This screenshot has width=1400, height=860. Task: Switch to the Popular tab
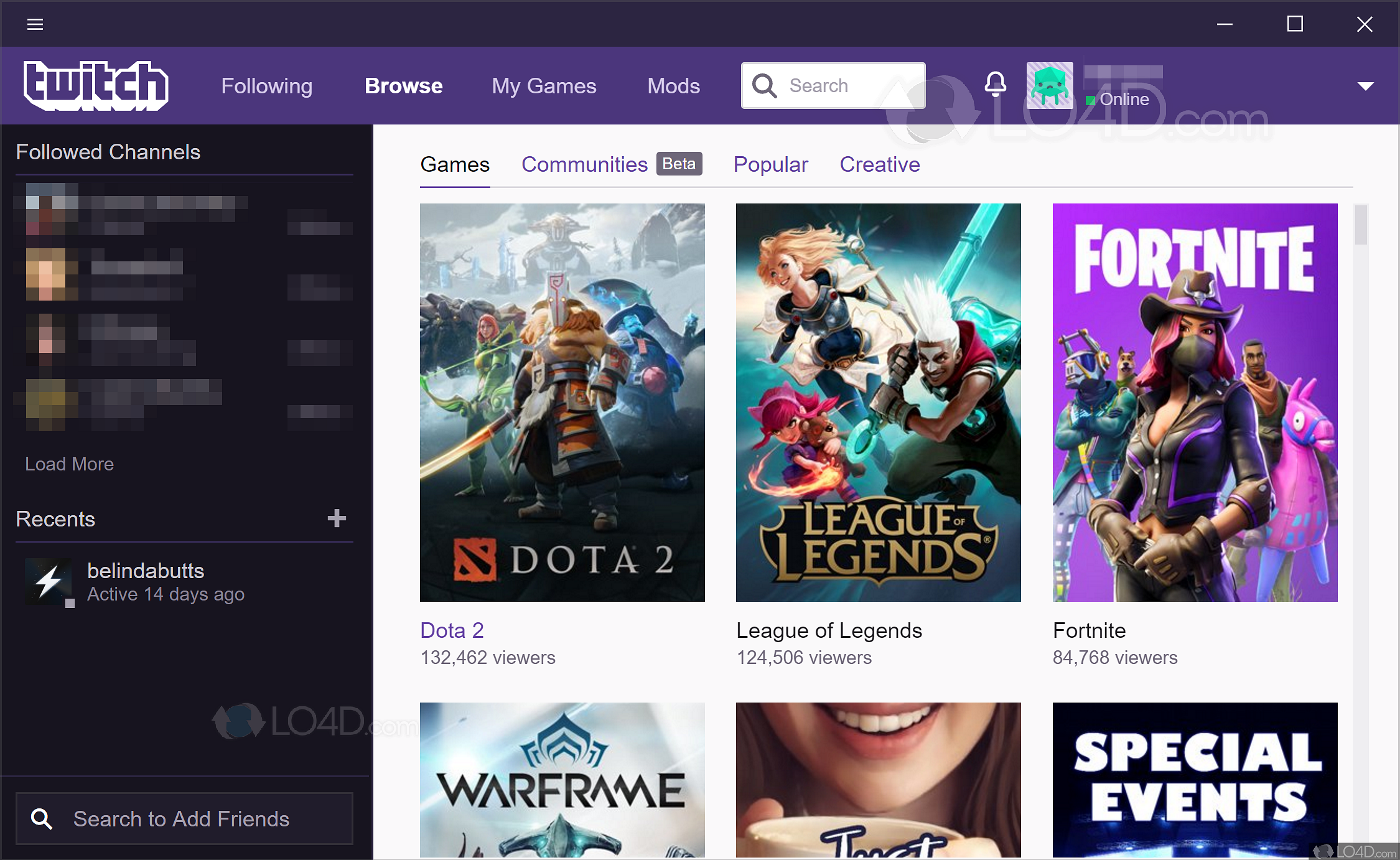pyautogui.click(x=770, y=164)
